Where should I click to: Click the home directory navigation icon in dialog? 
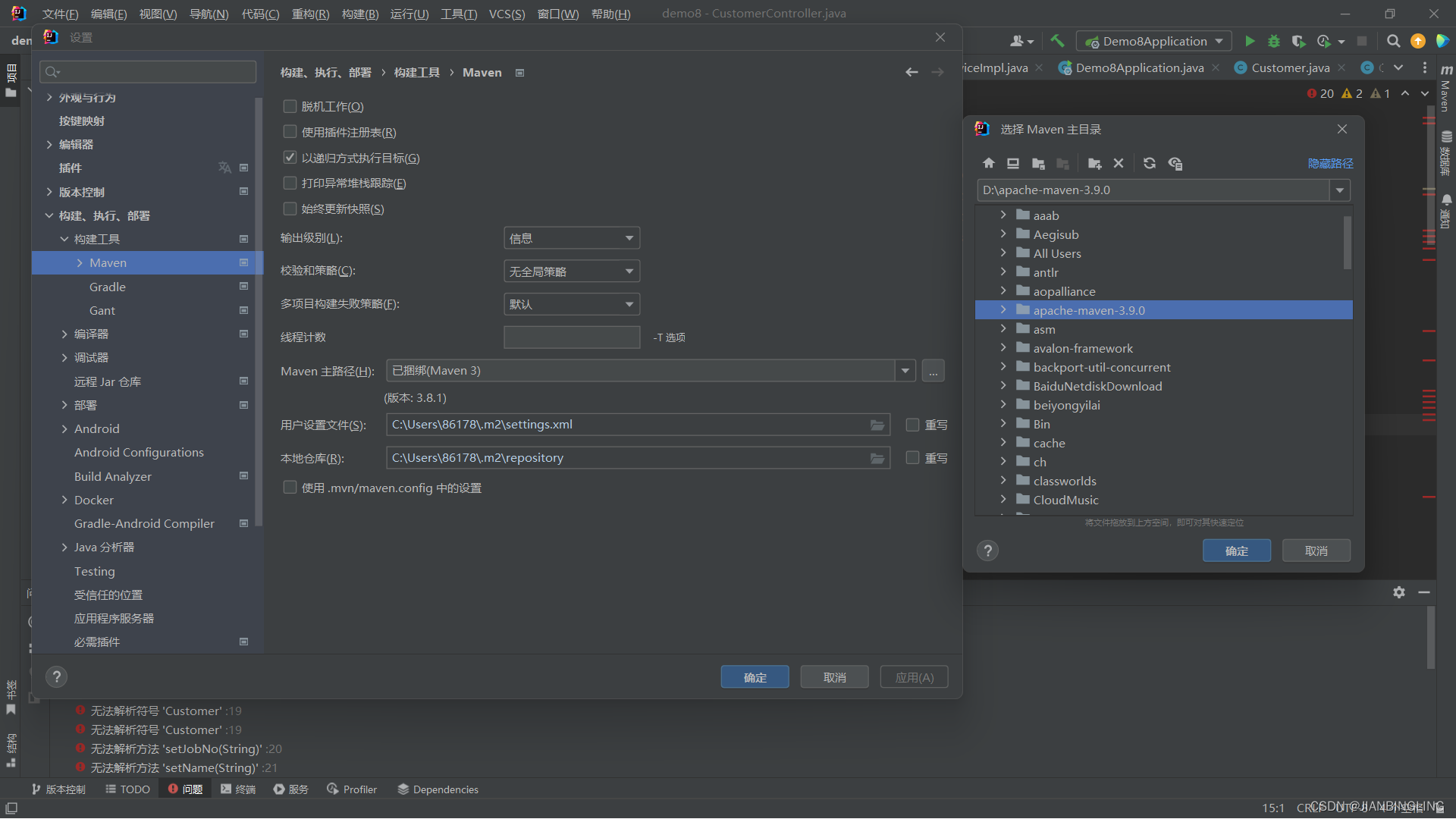989,163
